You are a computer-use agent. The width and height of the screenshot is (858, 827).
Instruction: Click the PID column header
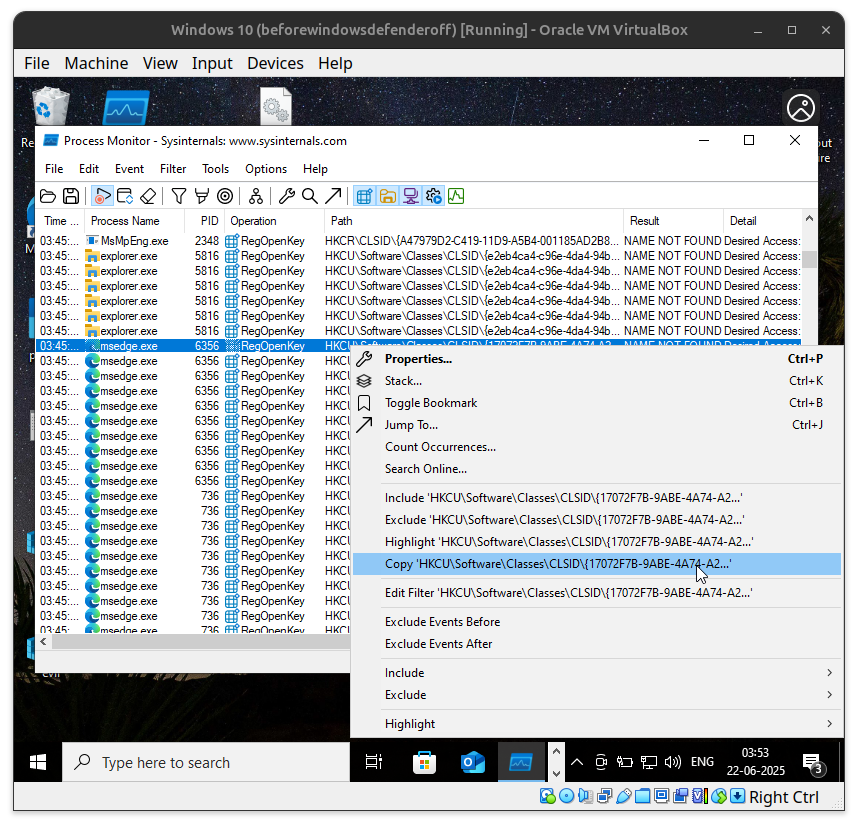pos(205,221)
